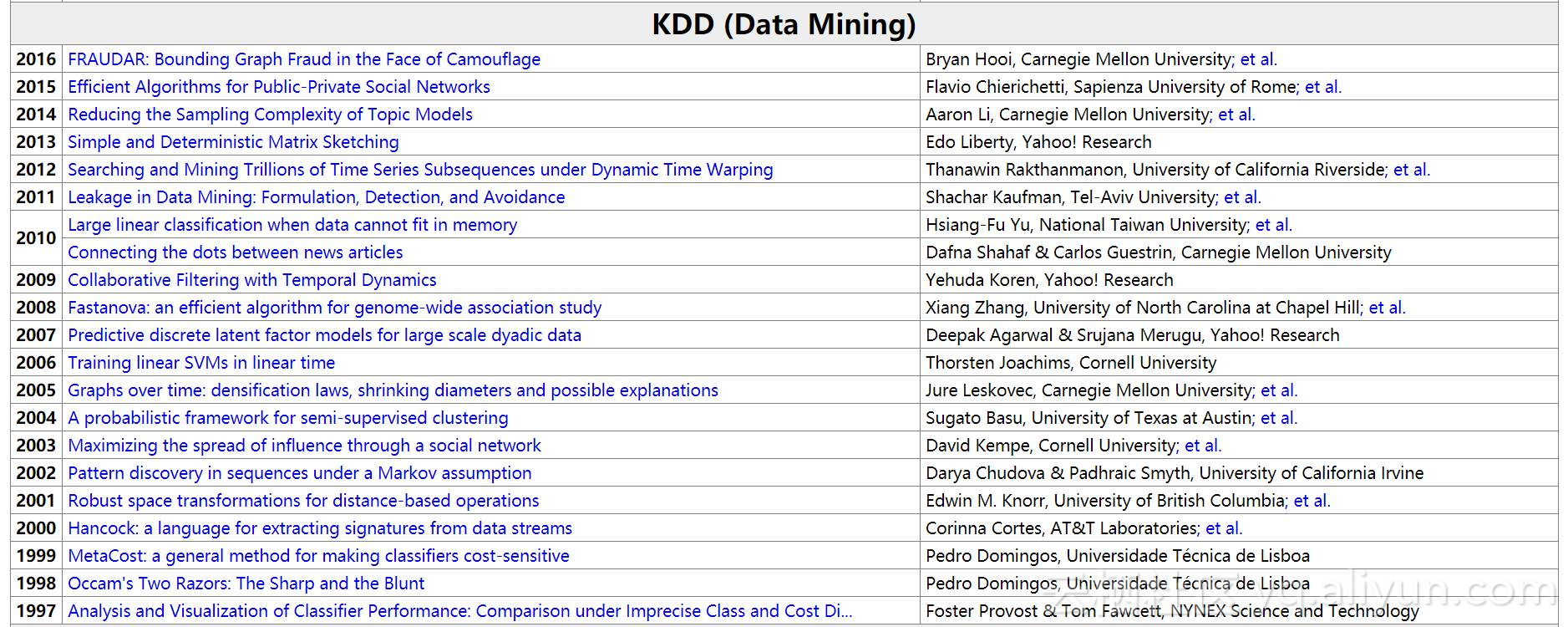Click et al. after Edwin M. Knorr
Screen dimensions: 1568x627
tap(1312, 501)
